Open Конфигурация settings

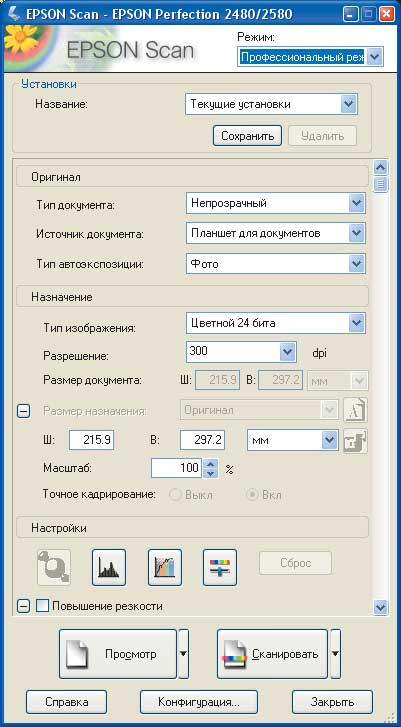point(198,701)
